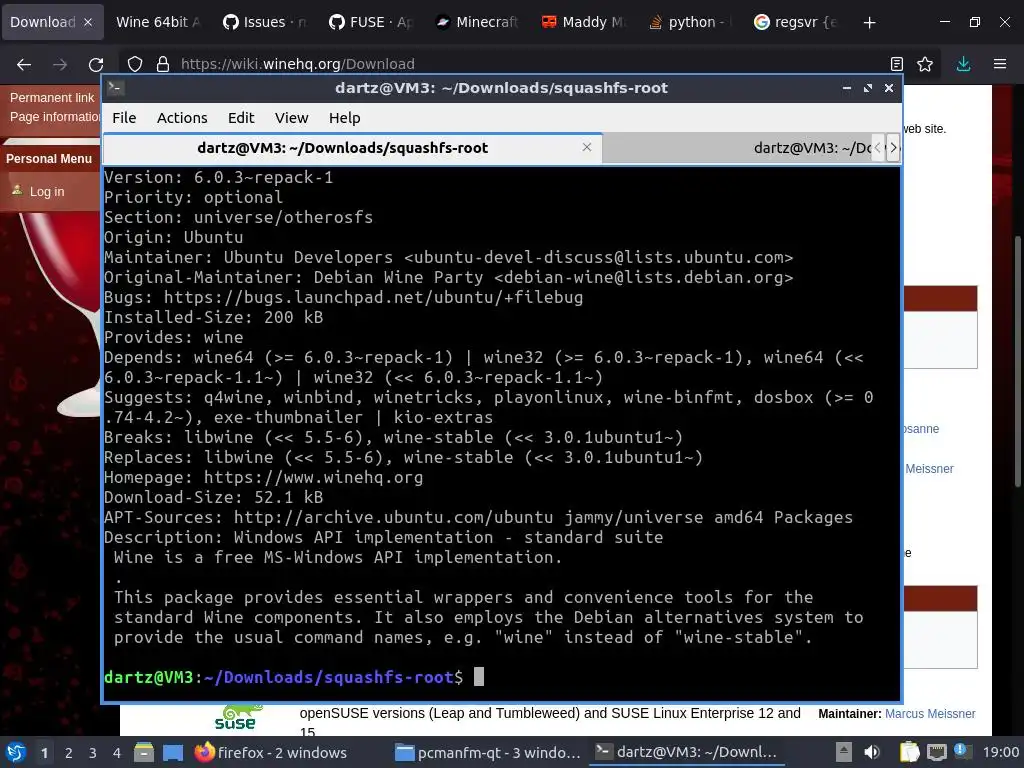Click the volume speaker tray icon
The width and height of the screenshot is (1024, 768).
[x=871, y=752]
